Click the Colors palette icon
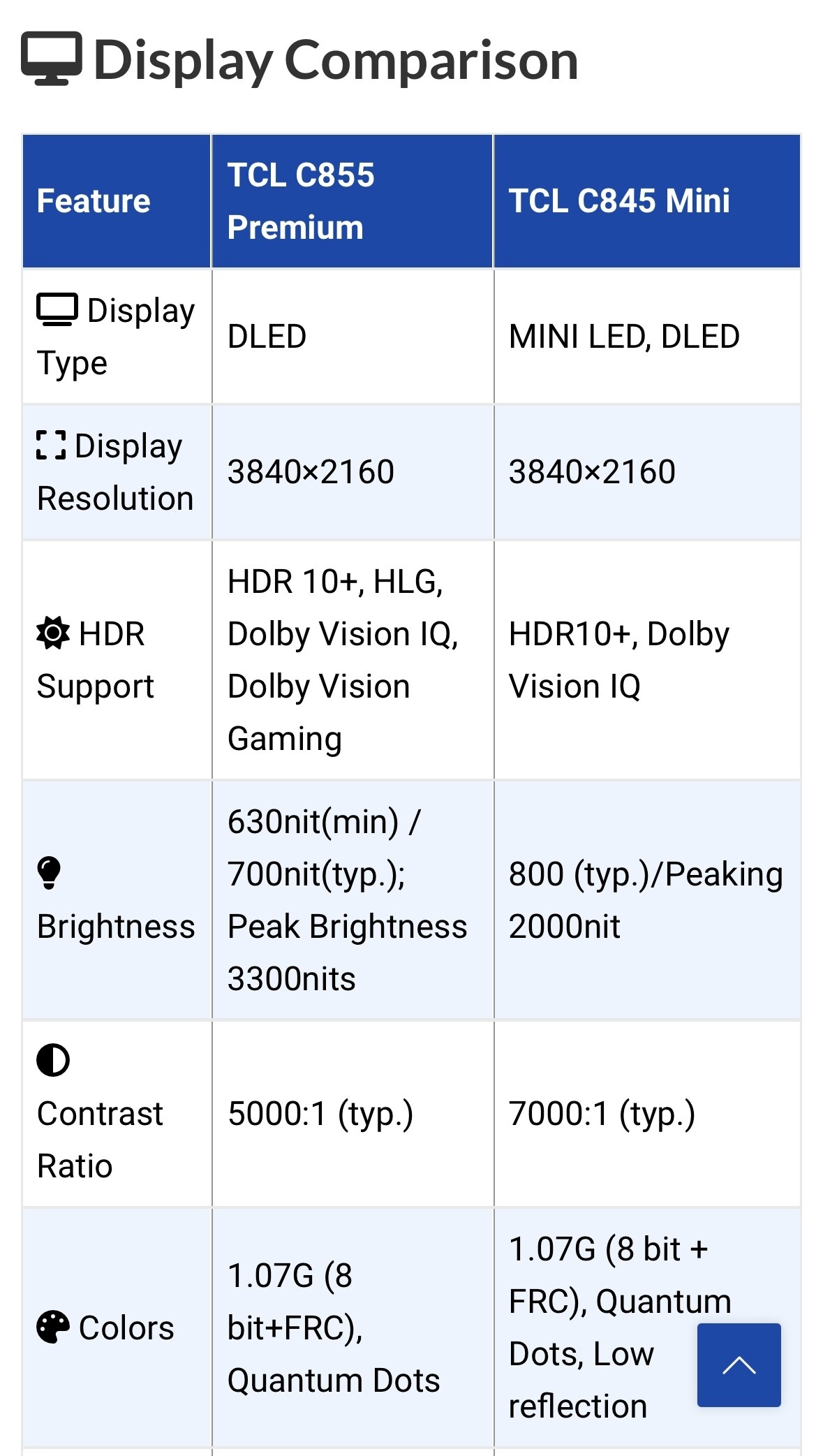This screenshot has width=823, height=1456. click(53, 1327)
